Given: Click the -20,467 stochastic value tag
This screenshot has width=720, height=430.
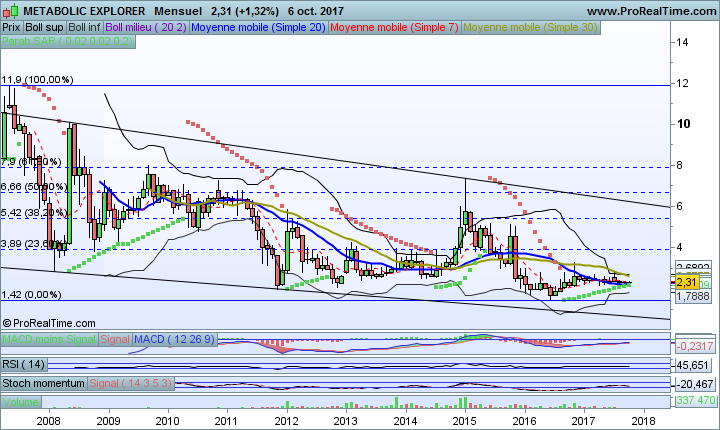Looking at the screenshot, I should (x=695, y=384).
